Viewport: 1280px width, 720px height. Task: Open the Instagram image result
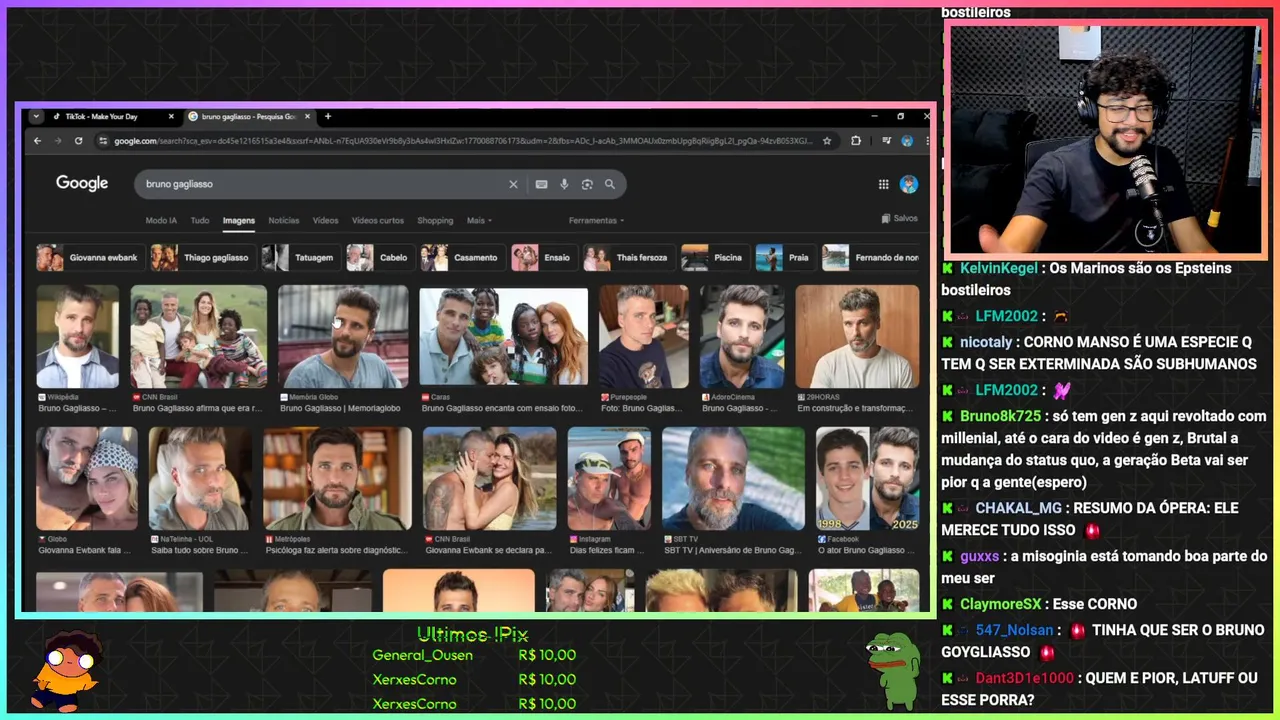609,479
